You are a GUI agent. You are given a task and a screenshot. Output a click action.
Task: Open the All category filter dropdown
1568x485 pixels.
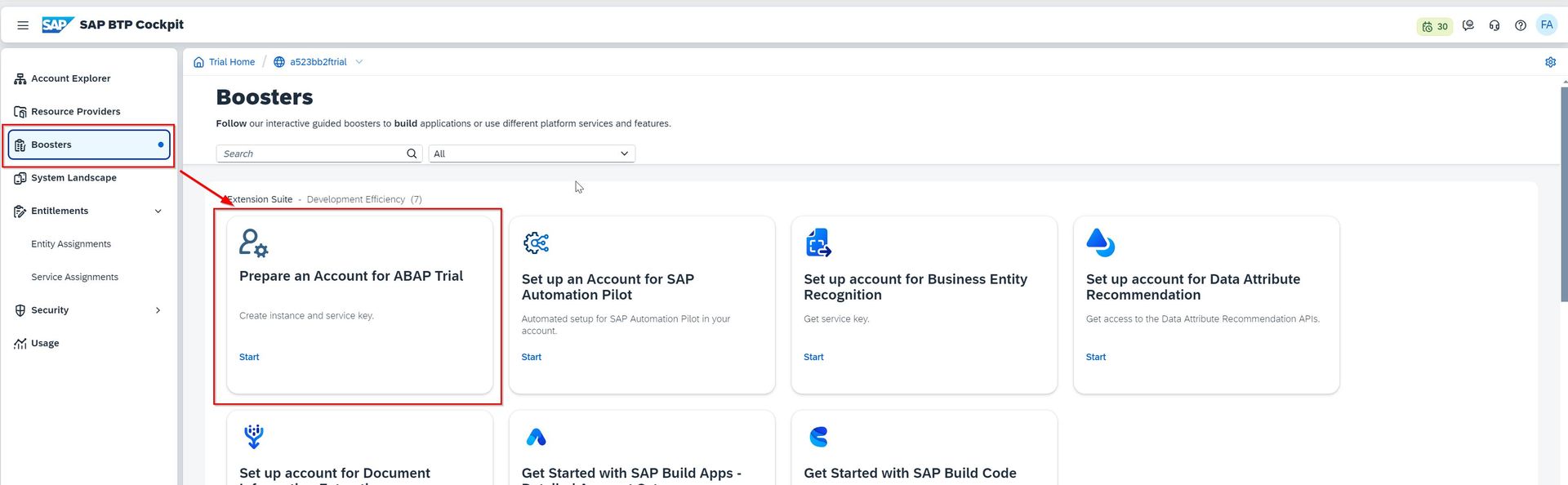[532, 154]
